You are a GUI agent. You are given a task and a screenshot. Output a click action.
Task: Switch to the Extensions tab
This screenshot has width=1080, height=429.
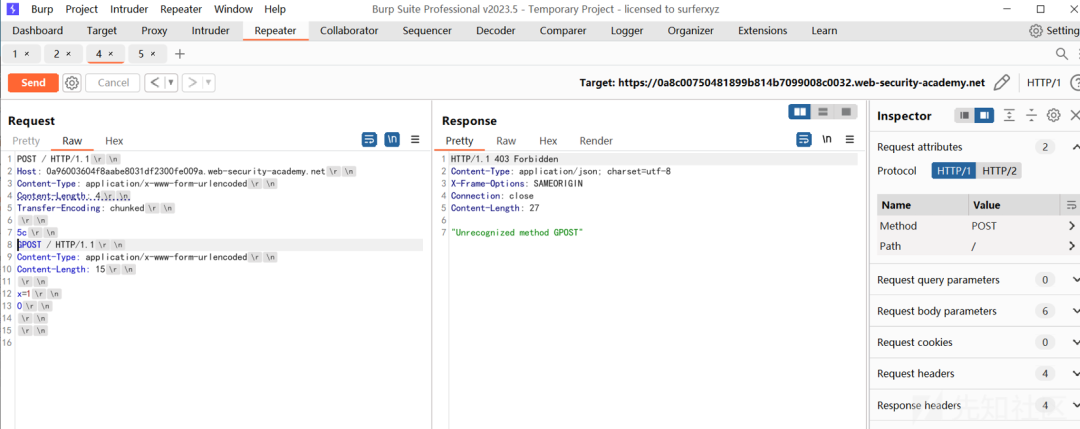[x=762, y=30]
